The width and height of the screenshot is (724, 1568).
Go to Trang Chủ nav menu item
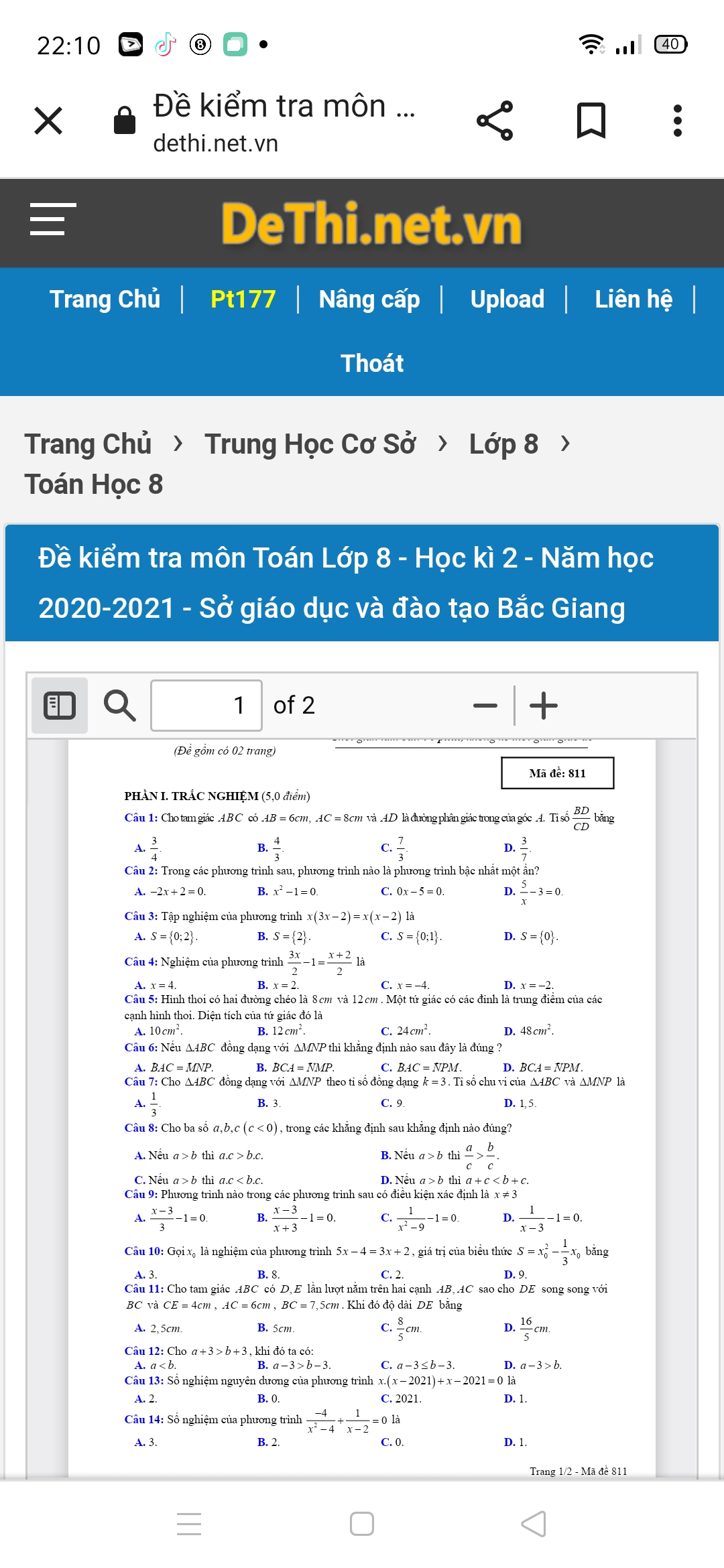click(105, 299)
